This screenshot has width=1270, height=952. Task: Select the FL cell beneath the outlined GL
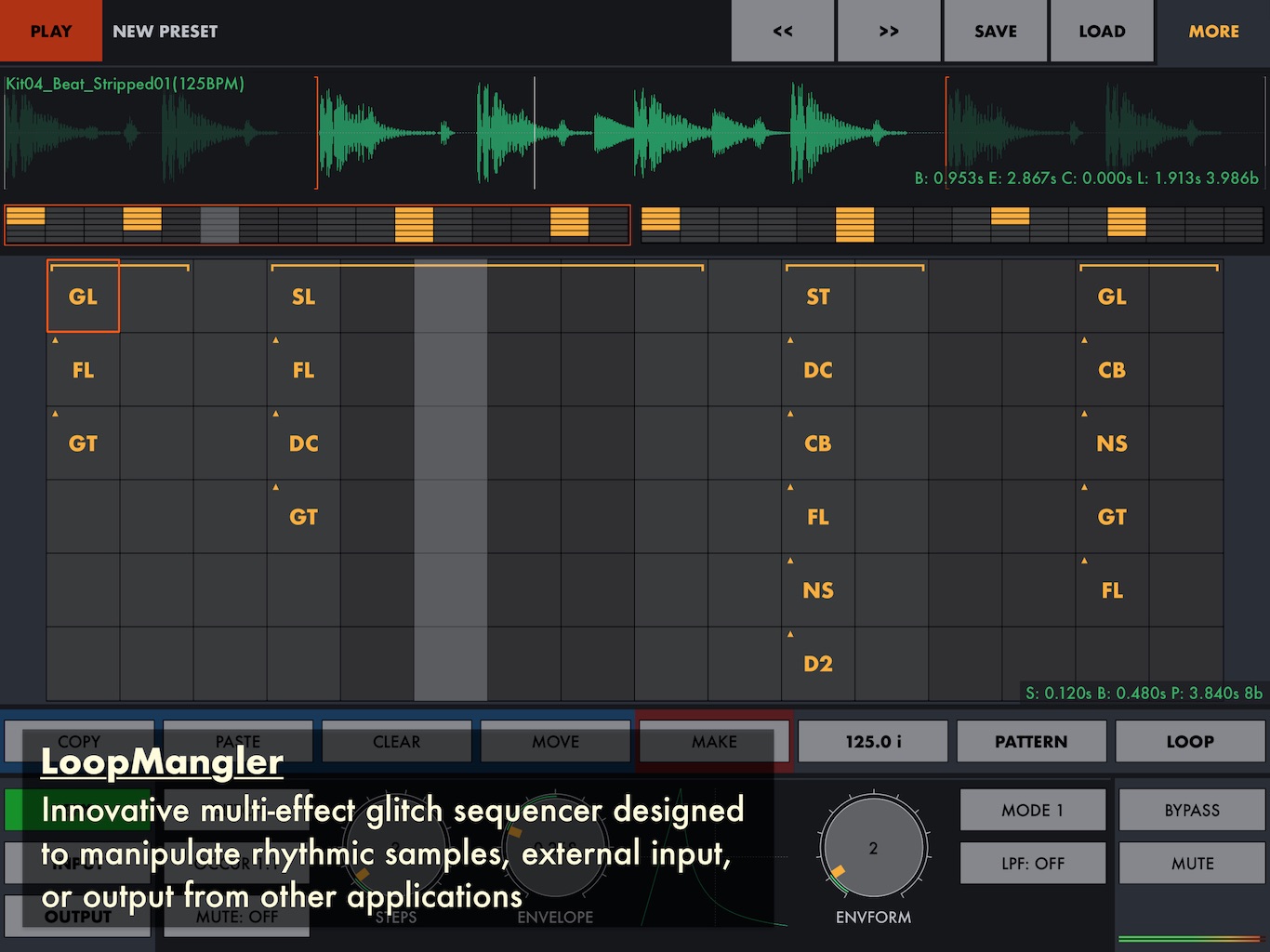(83, 370)
